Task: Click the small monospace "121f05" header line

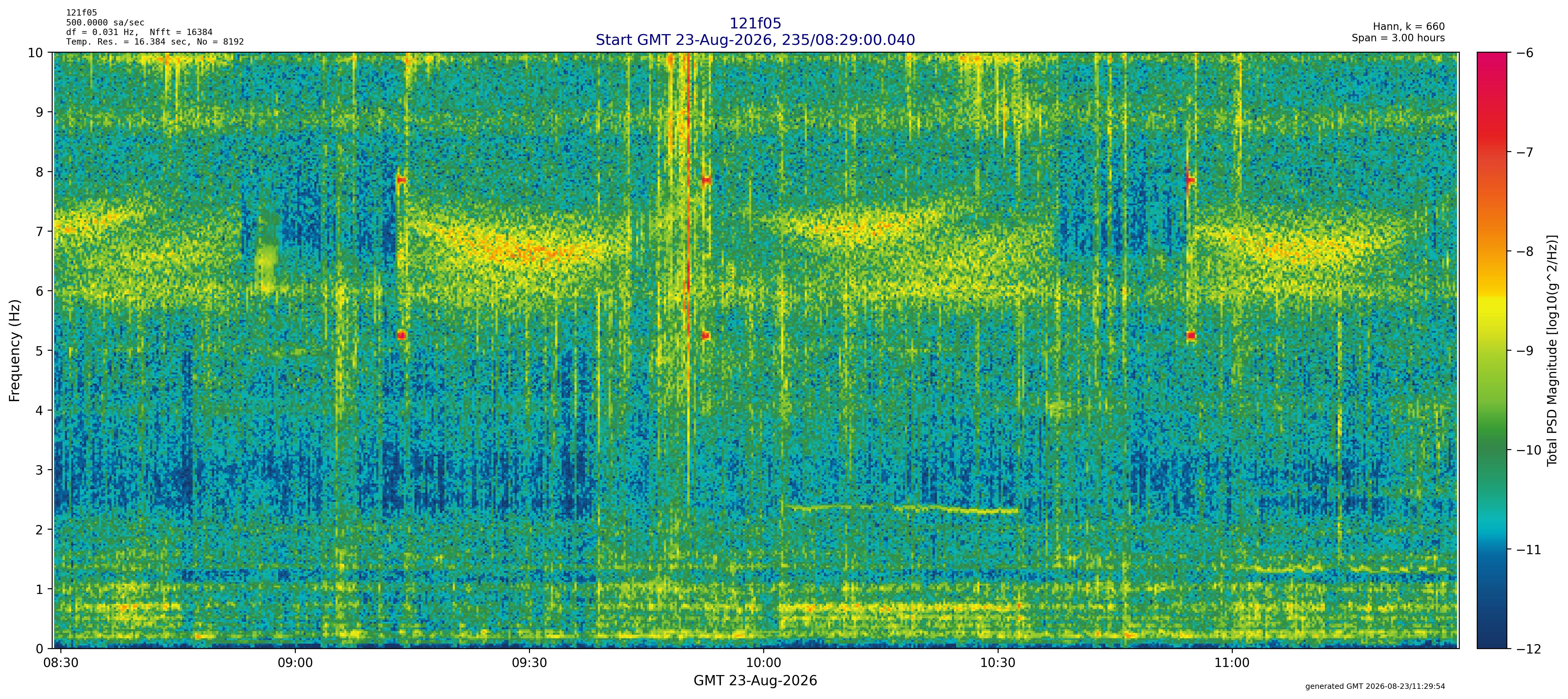Action: (x=82, y=13)
